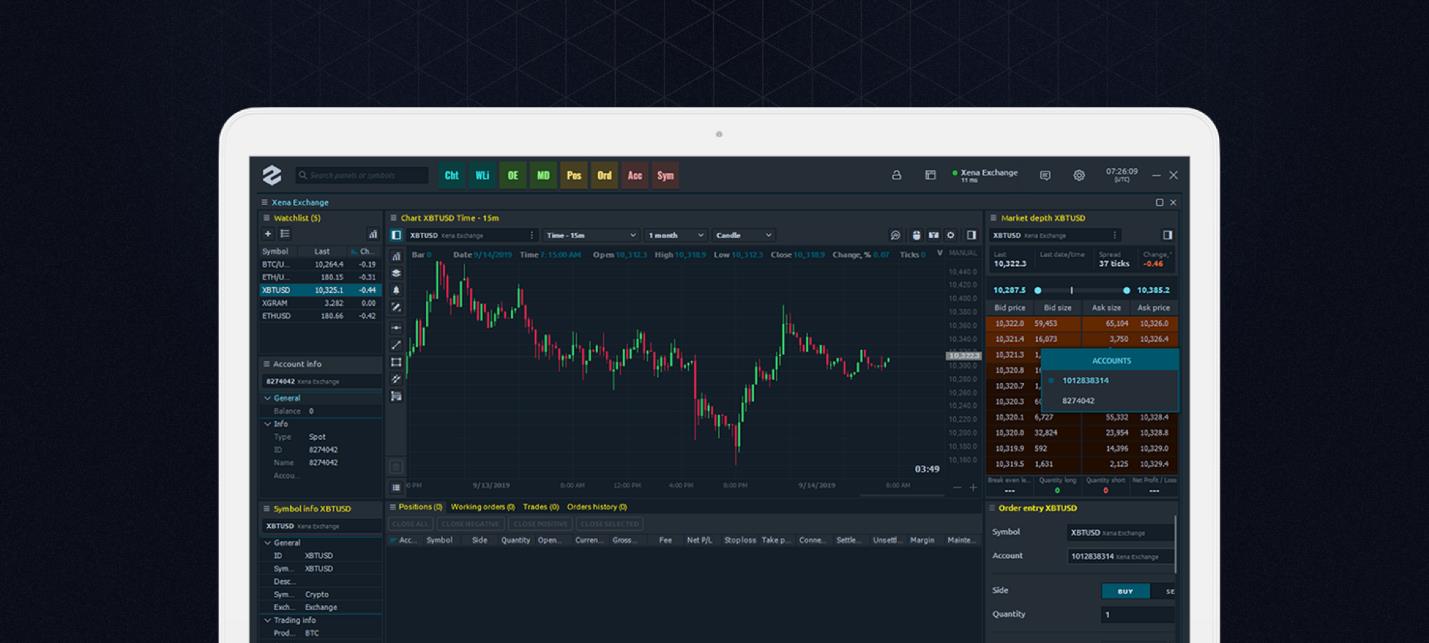Toggle the chart's left sidebar panel button
The width and height of the screenshot is (1429, 643).
coord(396,235)
